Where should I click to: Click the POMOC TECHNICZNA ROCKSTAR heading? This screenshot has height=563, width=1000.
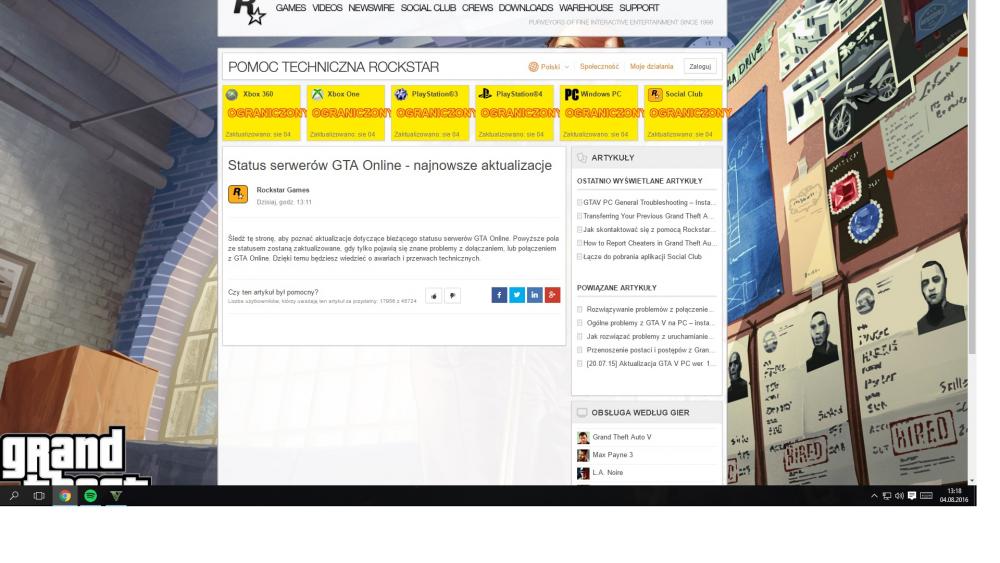coord(334,67)
